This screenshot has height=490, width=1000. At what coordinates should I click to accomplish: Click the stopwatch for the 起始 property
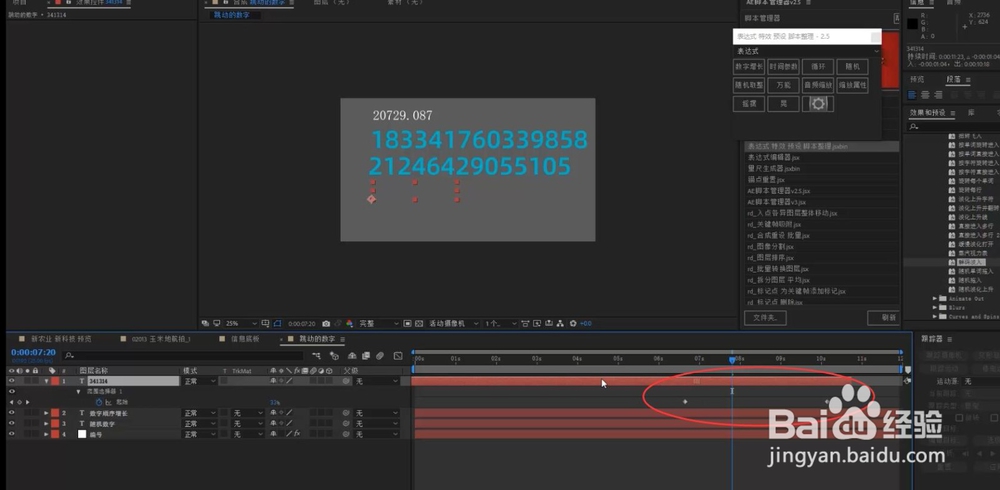click(x=99, y=403)
